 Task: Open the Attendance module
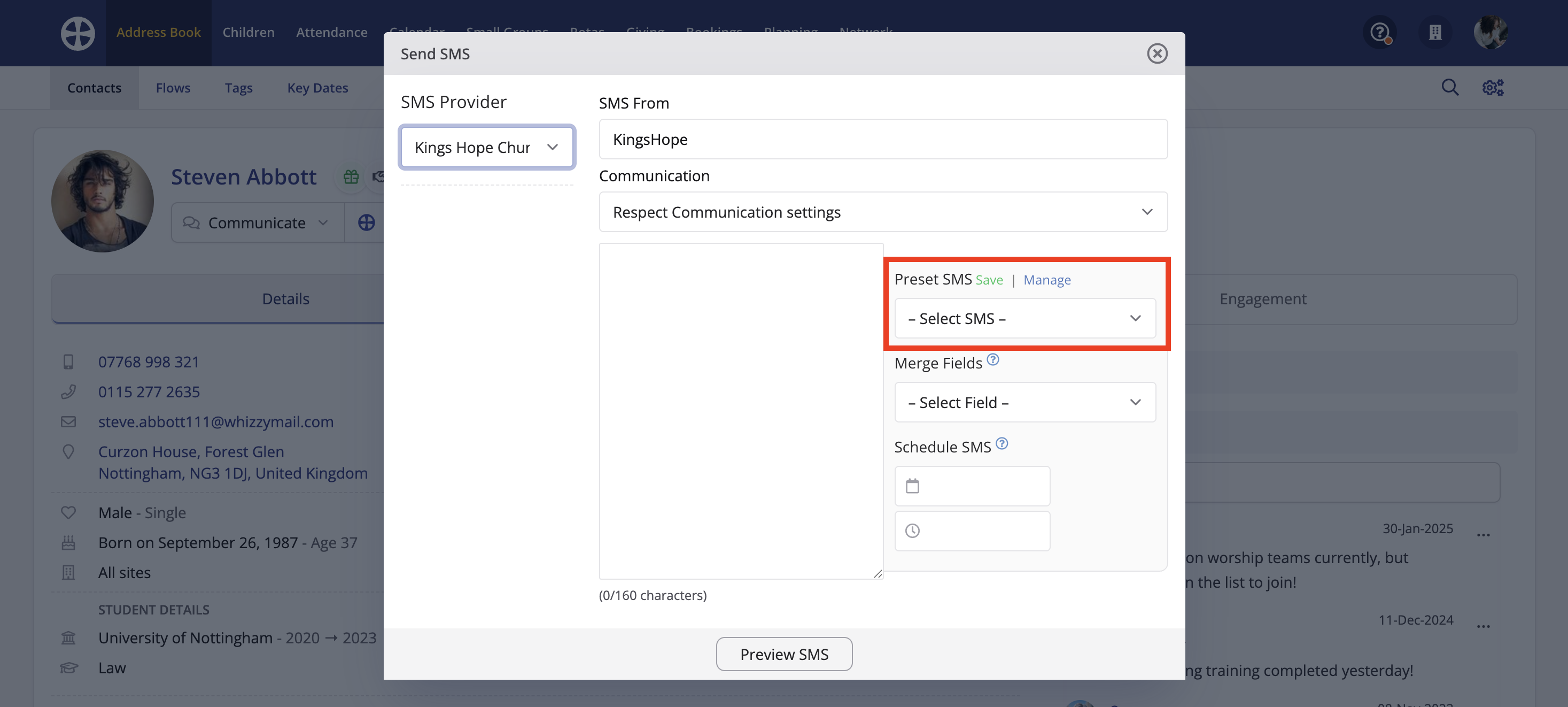(x=332, y=32)
